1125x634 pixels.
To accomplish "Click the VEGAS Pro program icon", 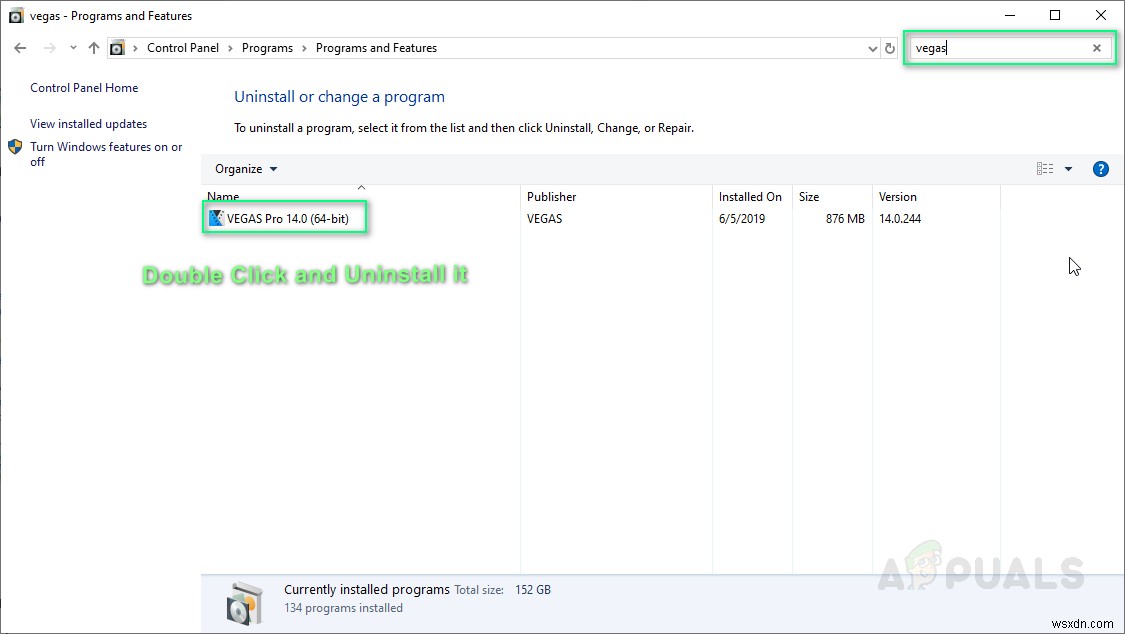I will [x=216, y=218].
